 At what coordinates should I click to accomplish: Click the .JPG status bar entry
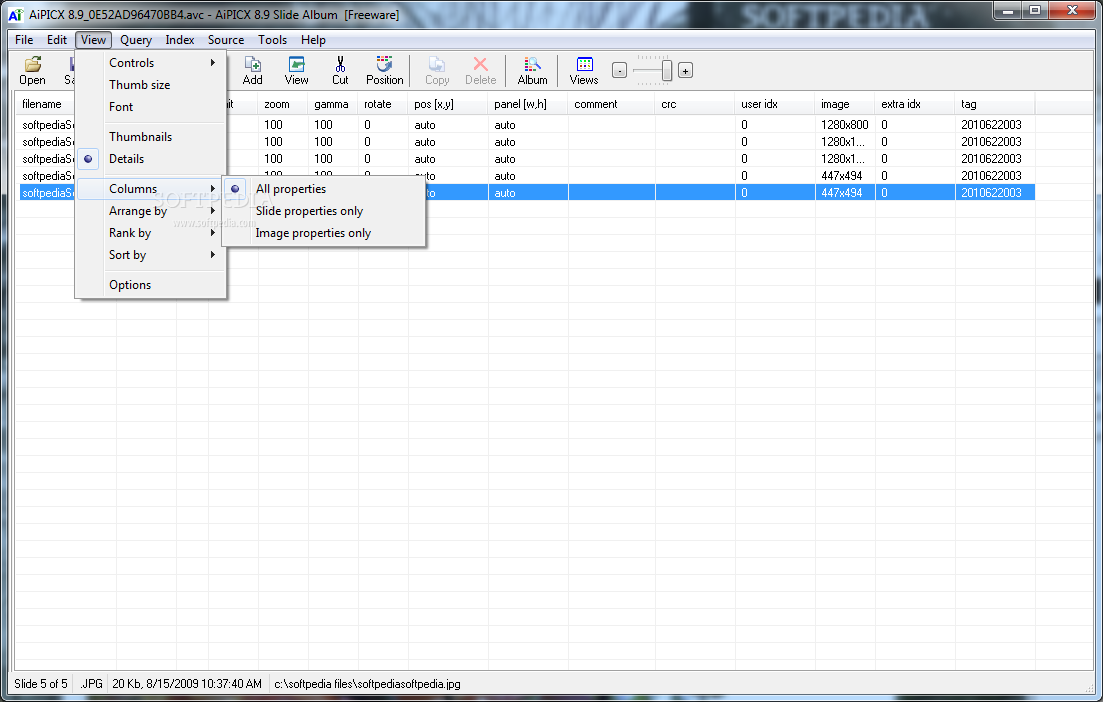click(91, 684)
